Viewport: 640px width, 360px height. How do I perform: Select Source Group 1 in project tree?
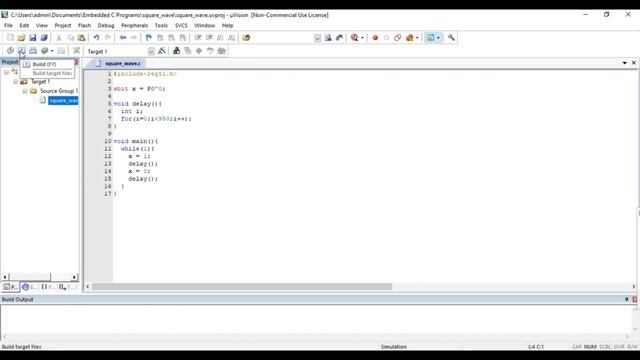click(x=59, y=91)
